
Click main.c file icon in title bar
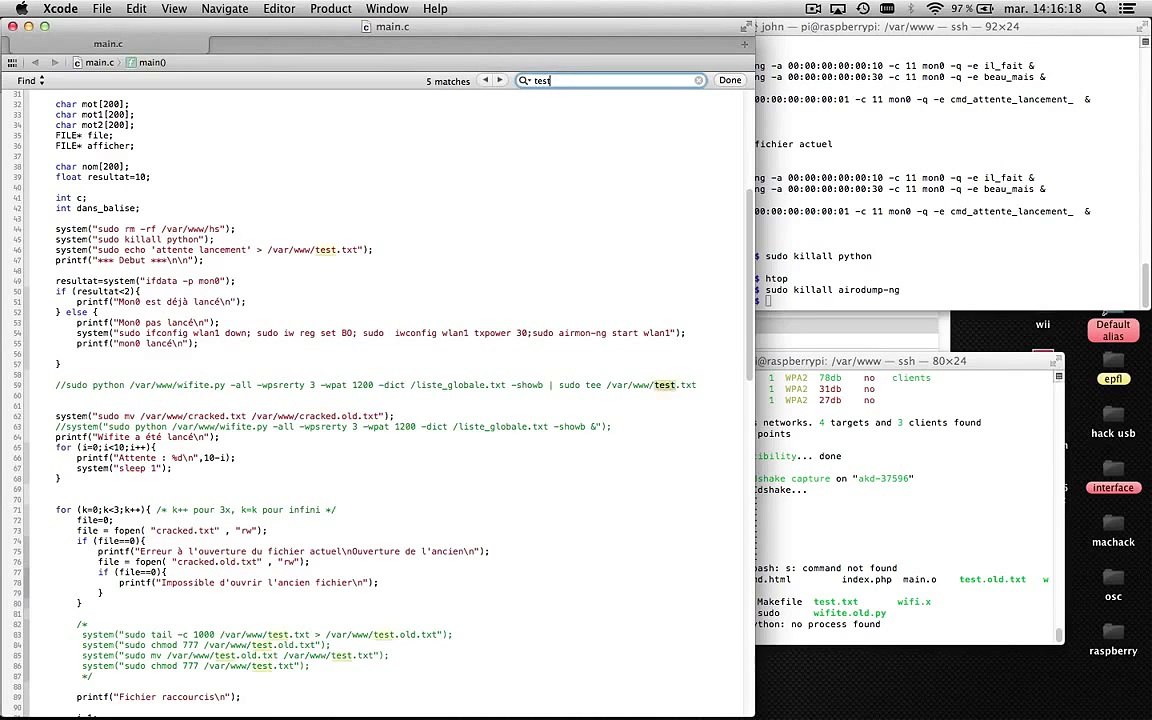[366, 26]
